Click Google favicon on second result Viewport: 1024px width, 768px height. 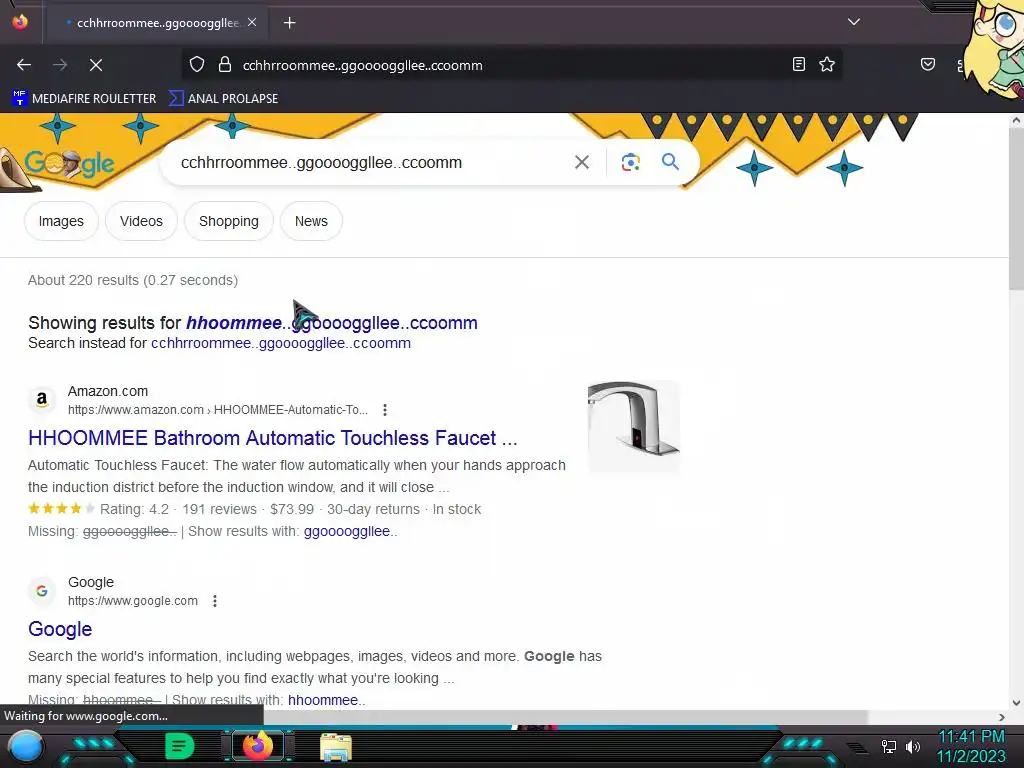(x=42, y=590)
